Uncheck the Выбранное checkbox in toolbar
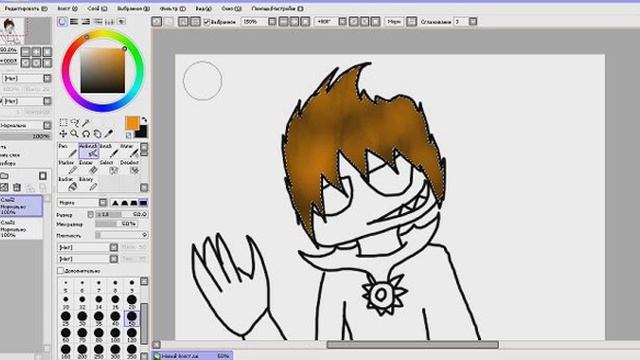This screenshot has height=360, width=640. pyautogui.click(x=207, y=22)
